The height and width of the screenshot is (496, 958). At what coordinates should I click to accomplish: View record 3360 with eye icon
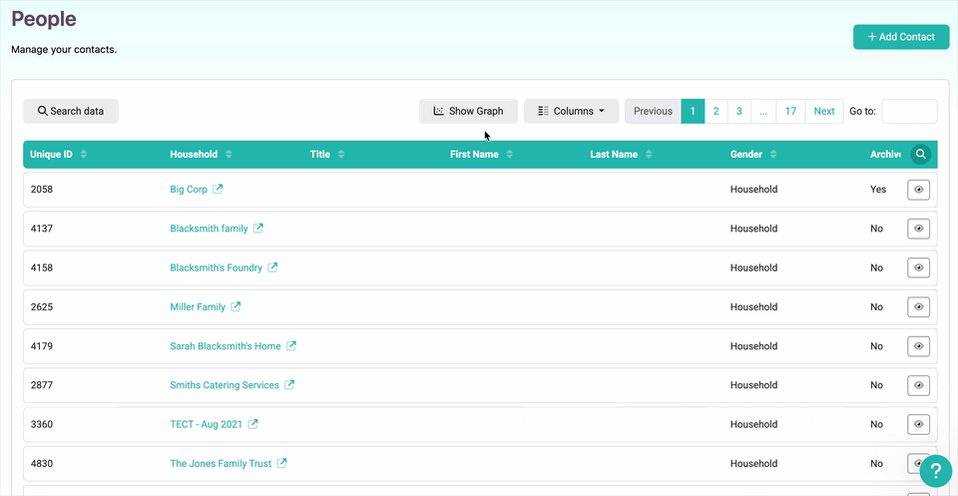click(x=918, y=425)
